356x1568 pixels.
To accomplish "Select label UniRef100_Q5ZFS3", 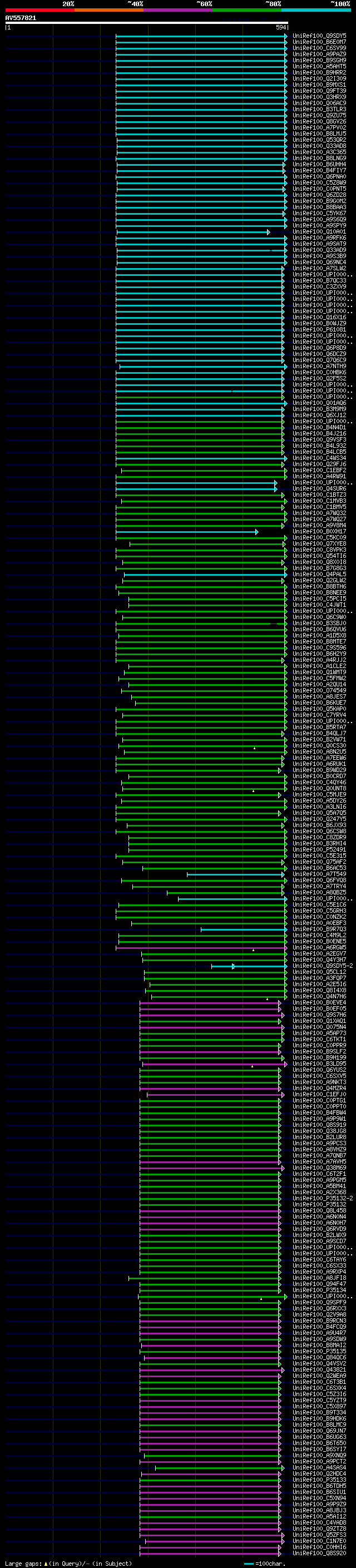I will (319, 1535).
